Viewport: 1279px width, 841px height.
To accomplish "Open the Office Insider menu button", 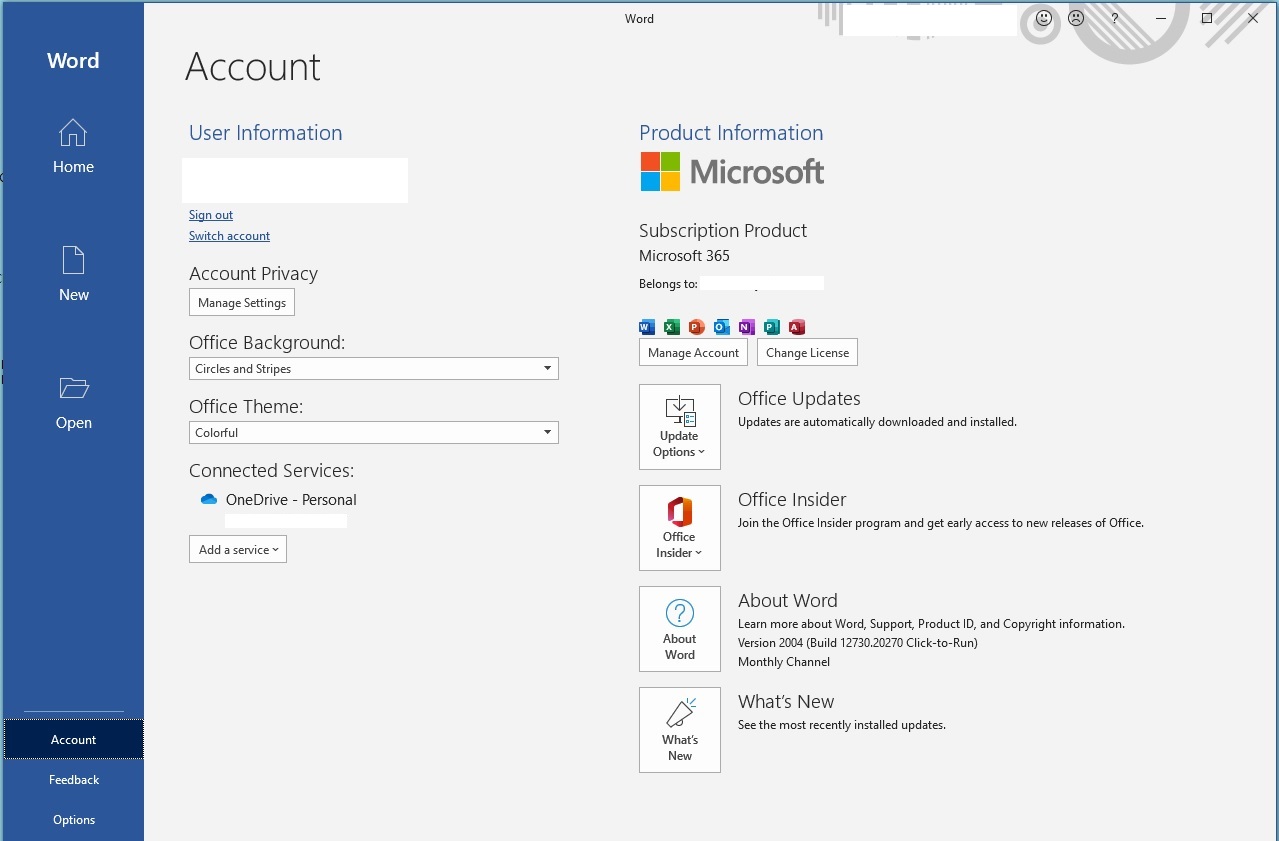I will tap(680, 528).
